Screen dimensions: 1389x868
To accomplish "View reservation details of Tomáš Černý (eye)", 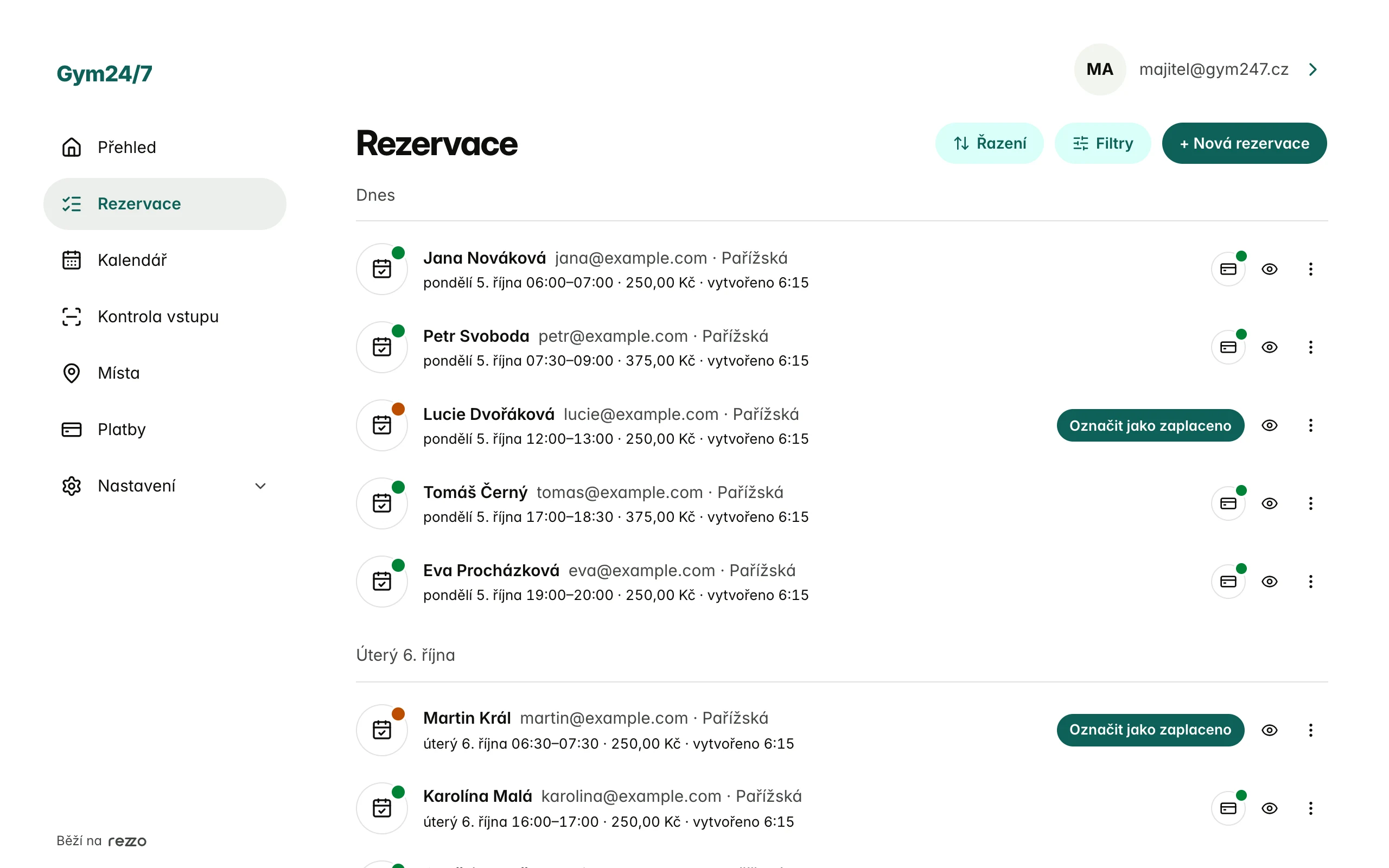I will click(1269, 503).
